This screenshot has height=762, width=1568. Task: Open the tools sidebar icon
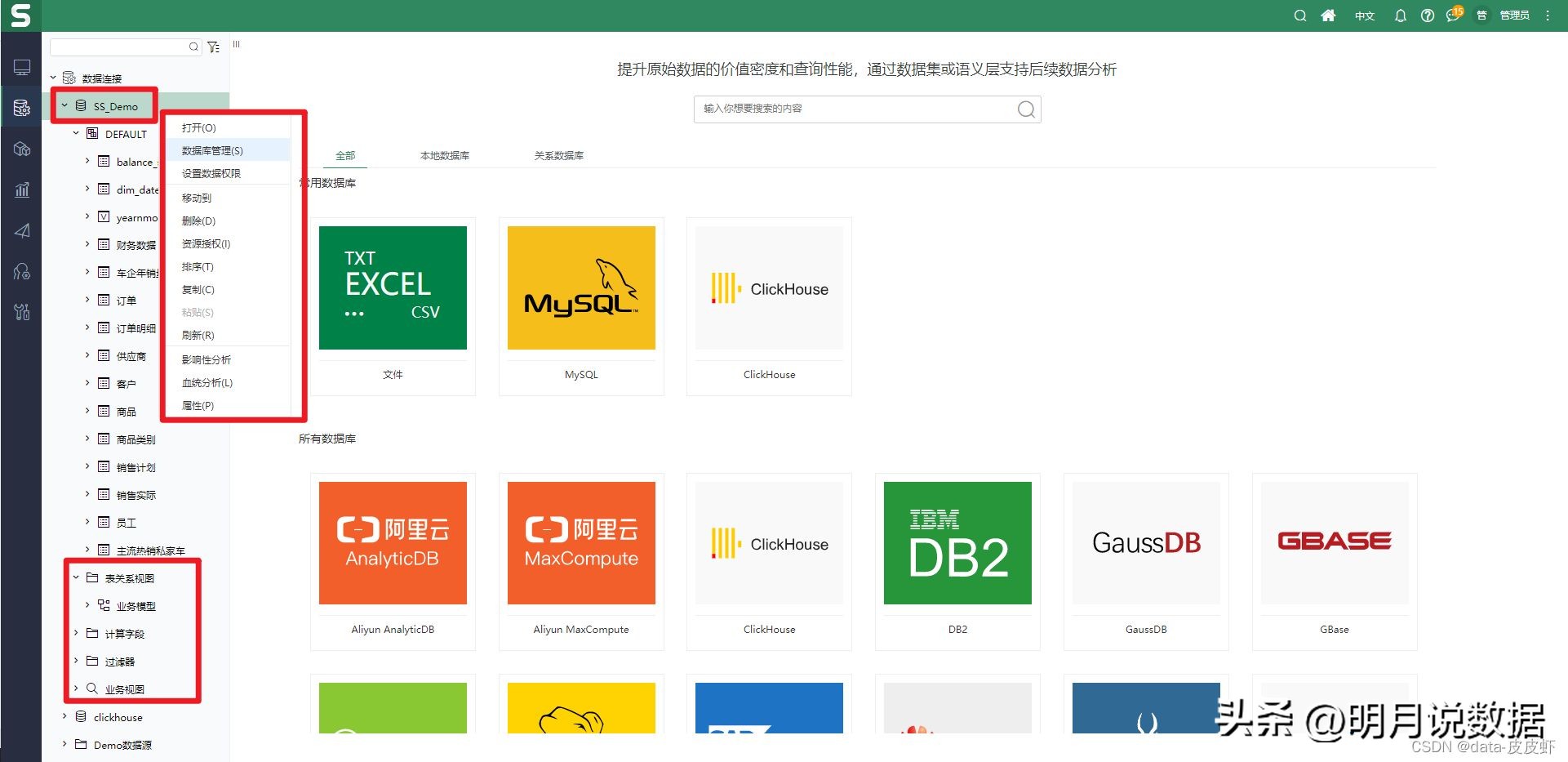(22, 311)
